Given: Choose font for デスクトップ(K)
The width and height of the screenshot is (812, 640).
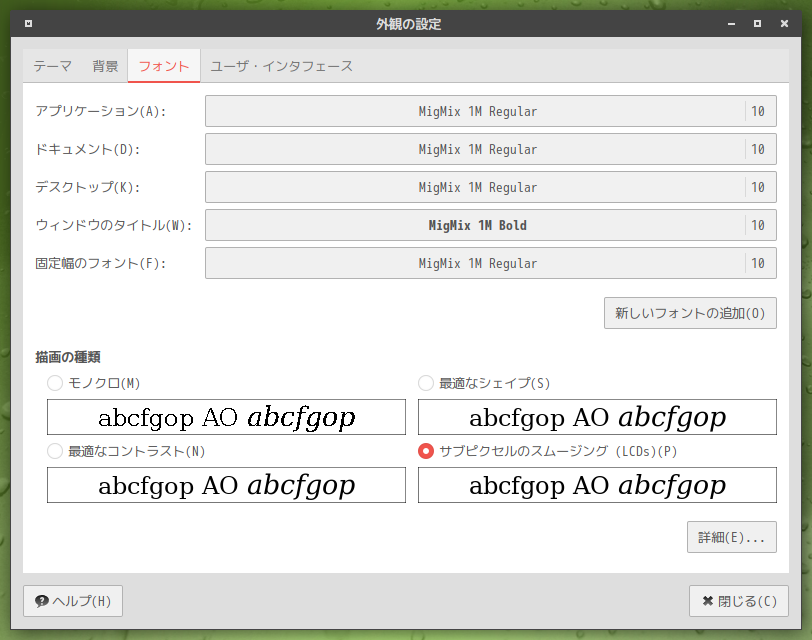Looking at the screenshot, I should (490, 187).
